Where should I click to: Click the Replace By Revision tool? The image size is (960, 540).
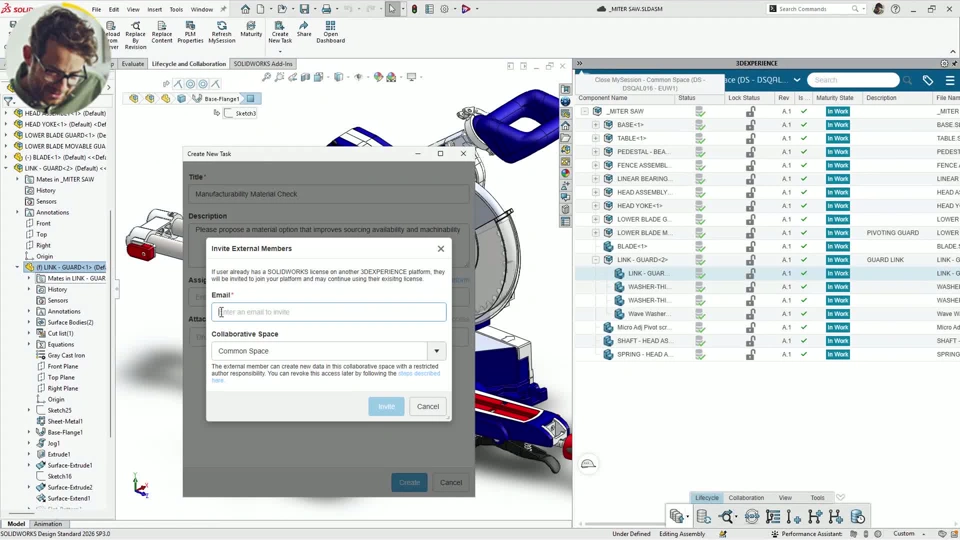135,36
